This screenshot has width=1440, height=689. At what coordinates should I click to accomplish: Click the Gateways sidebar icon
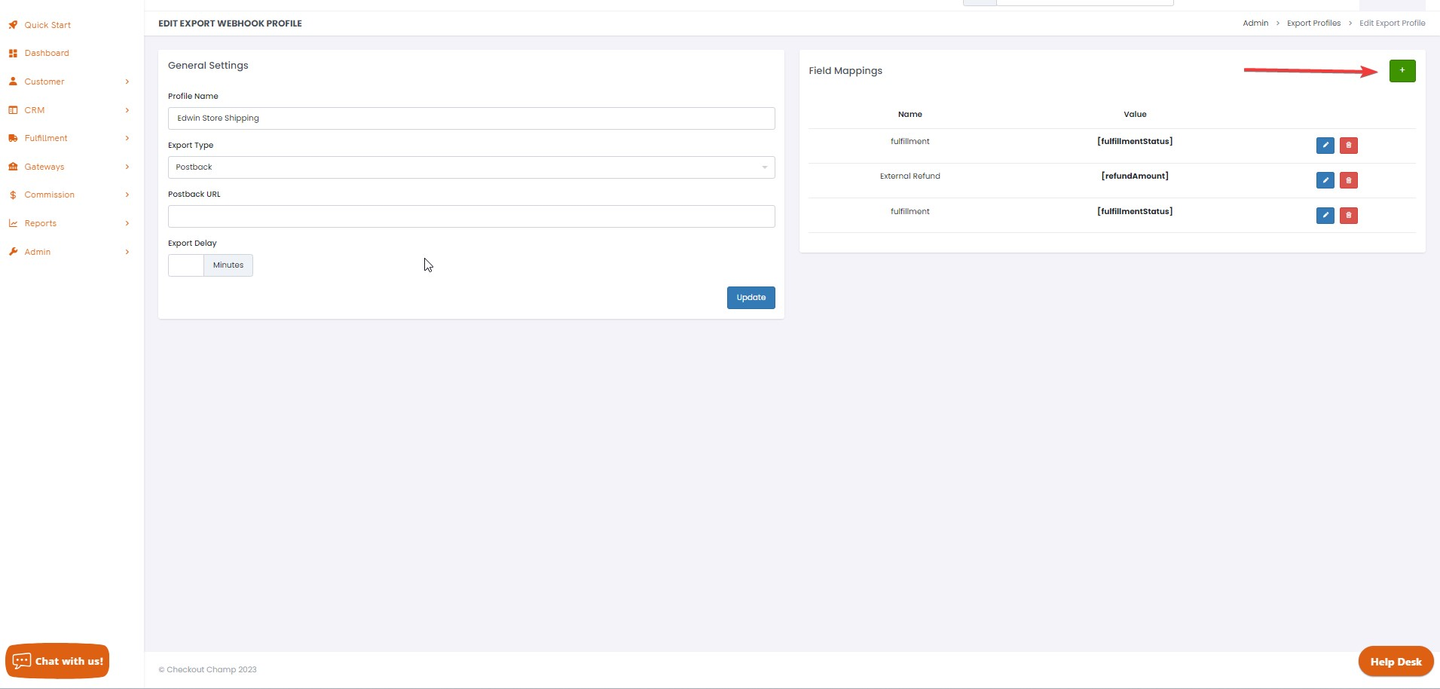click(13, 167)
